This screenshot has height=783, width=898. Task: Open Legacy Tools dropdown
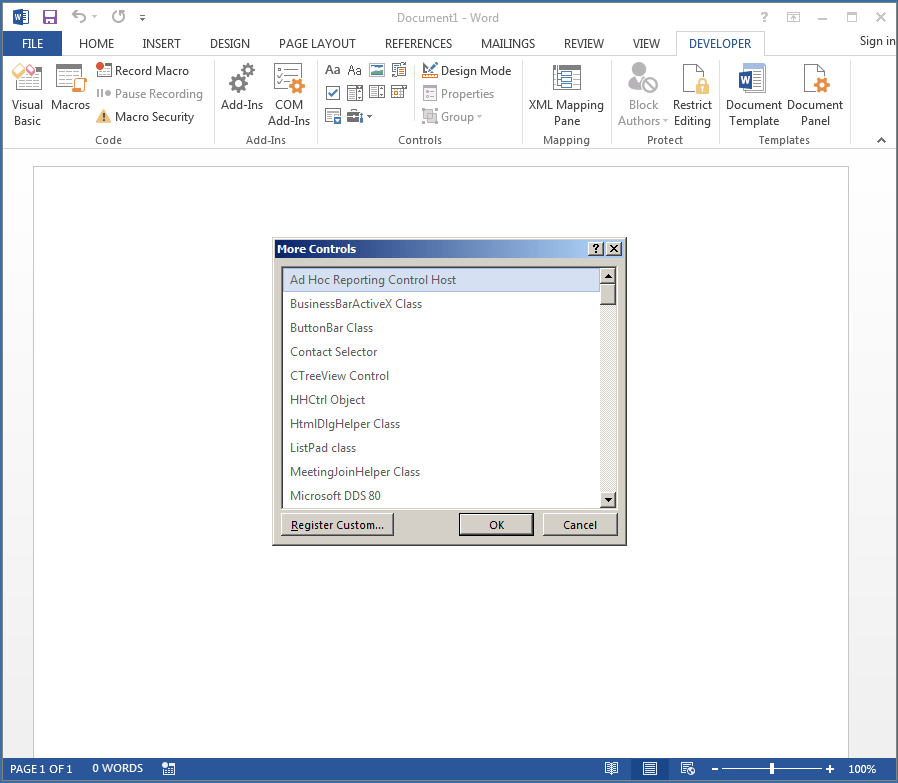coord(360,116)
